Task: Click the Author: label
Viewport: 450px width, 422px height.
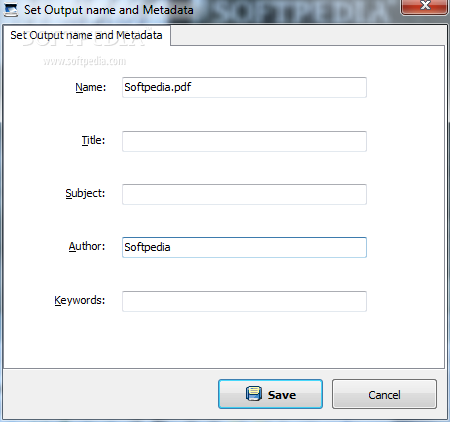Action: (x=87, y=246)
